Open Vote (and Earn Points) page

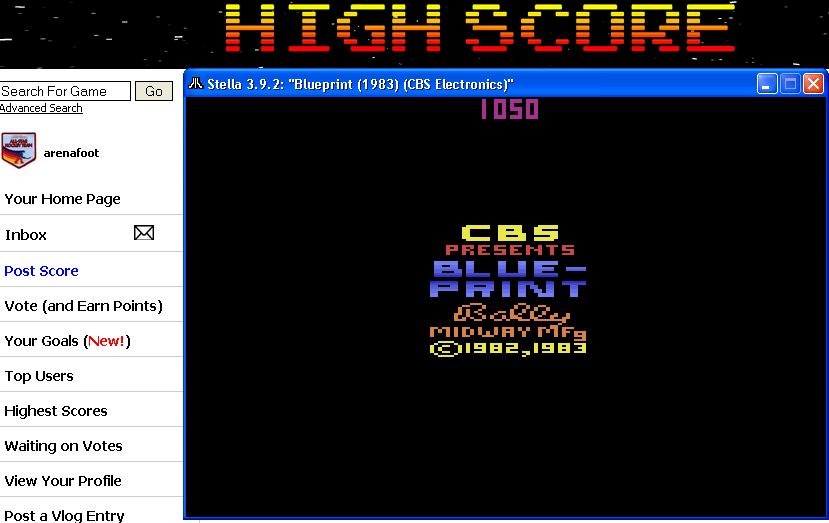coord(84,306)
